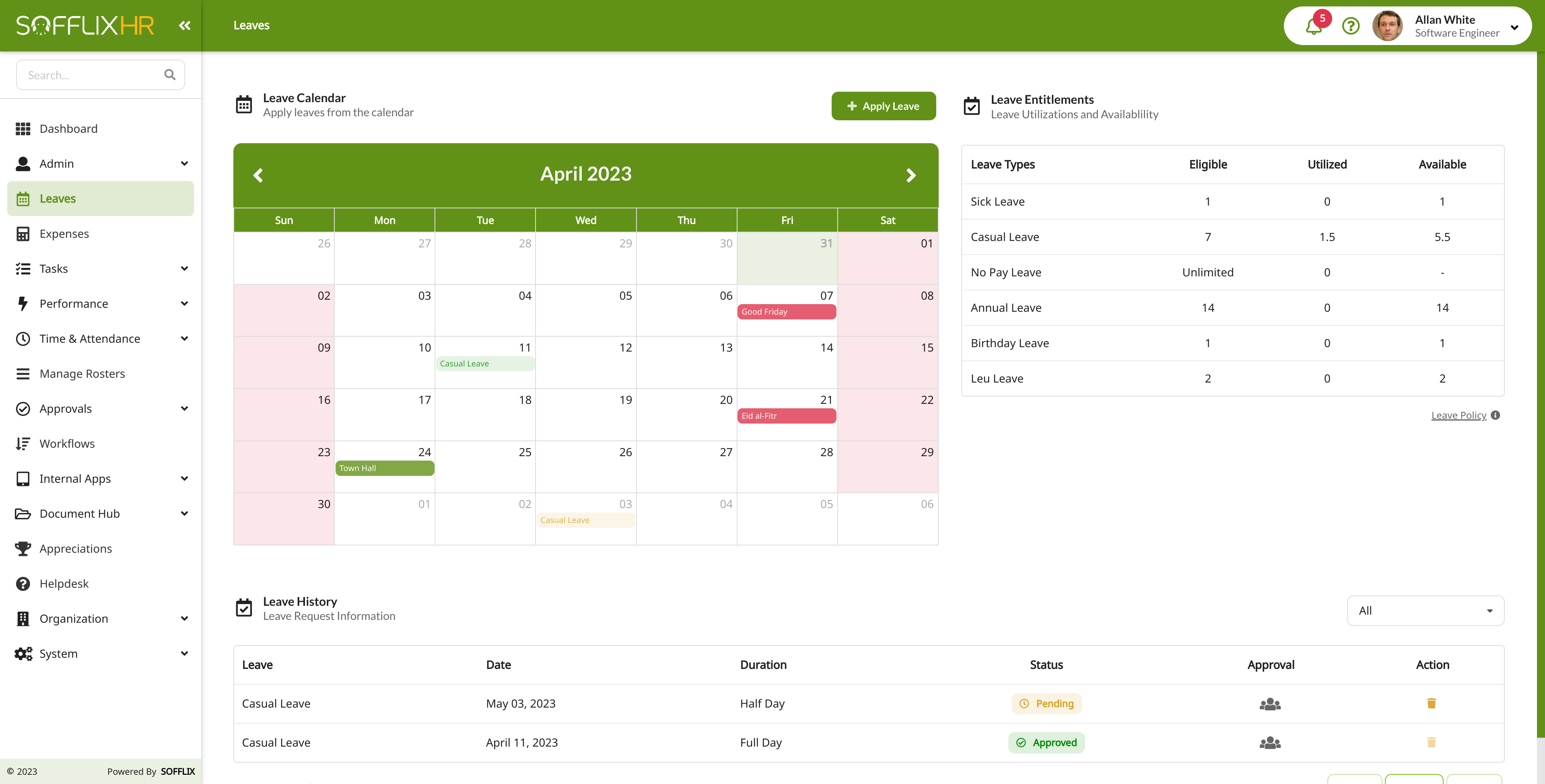
Task: Collapse the sidebar with double-chevron icon
Action: (x=184, y=25)
